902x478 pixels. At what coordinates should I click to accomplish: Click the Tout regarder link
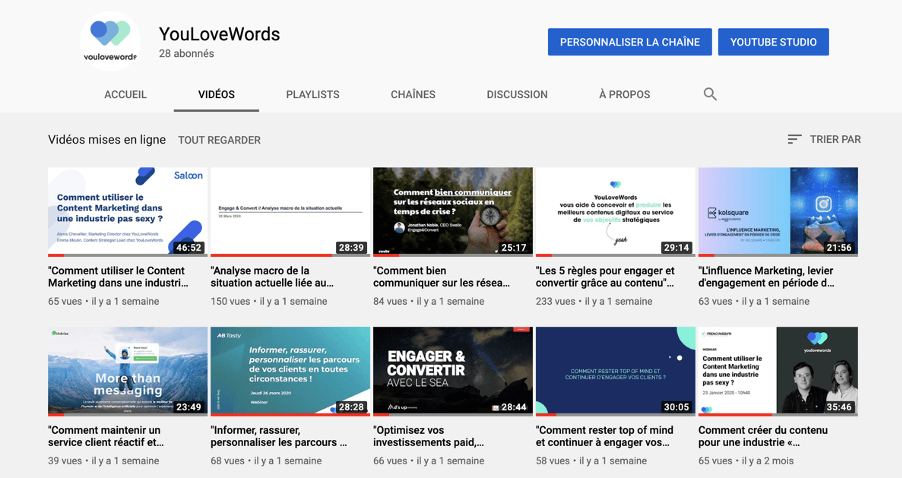tap(219, 140)
